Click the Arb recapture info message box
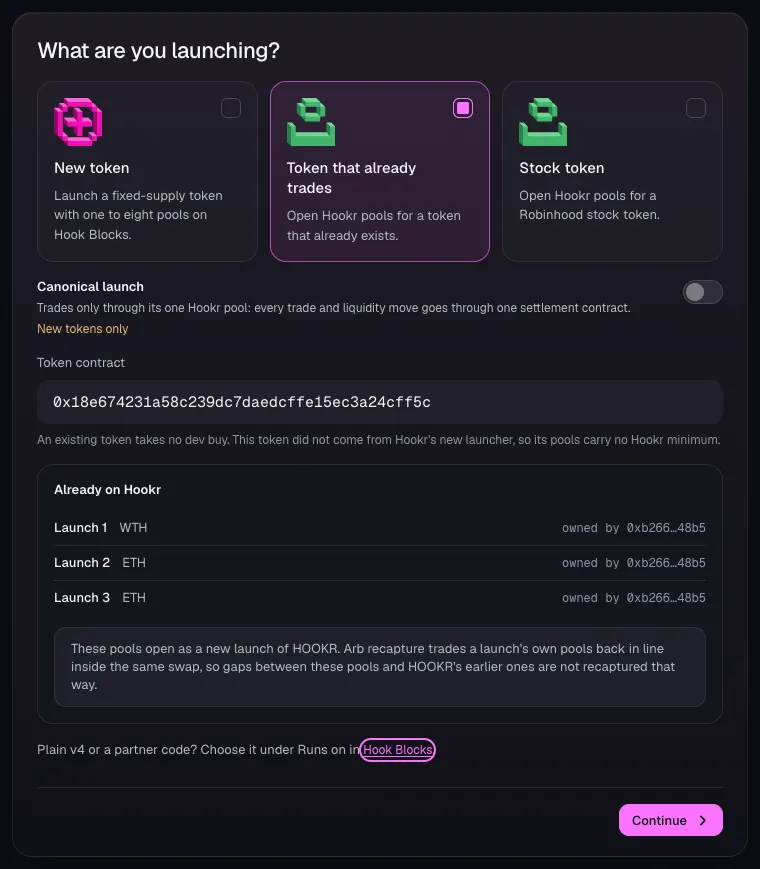 pyautogui.click(x=380, y=667)
